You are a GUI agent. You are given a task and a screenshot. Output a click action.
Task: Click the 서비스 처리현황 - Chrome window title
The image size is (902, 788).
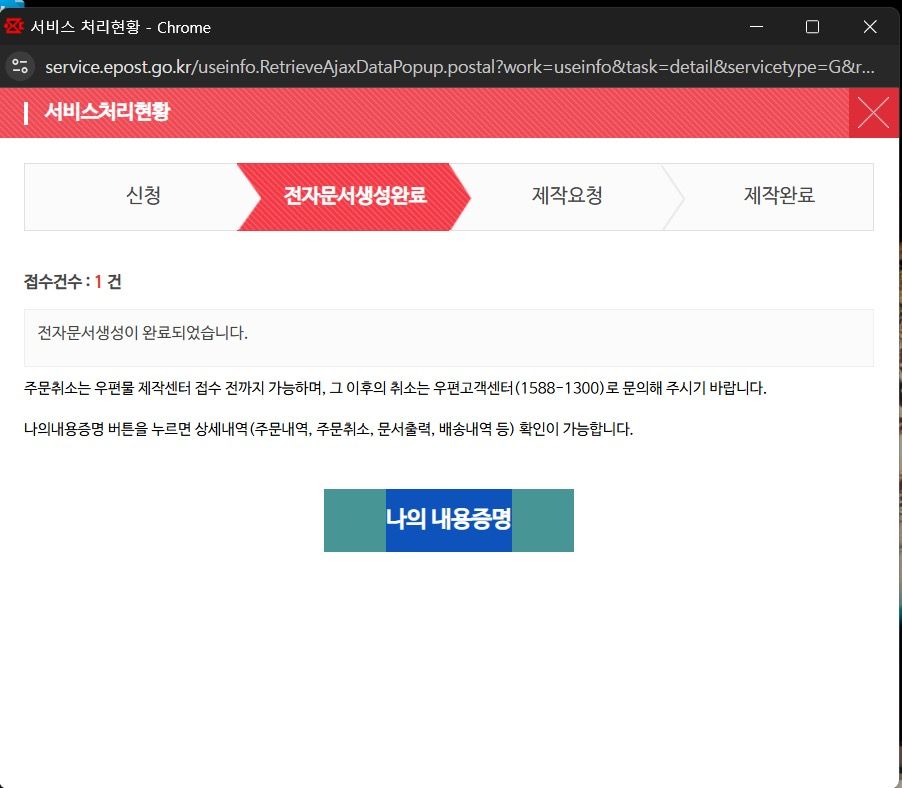click(x=121, y=27)
